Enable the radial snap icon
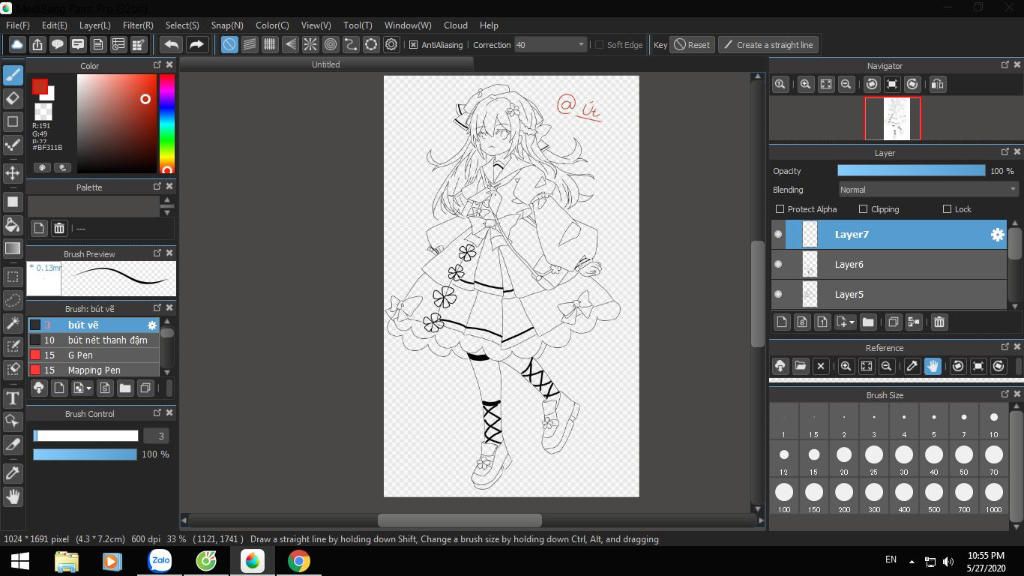 pos(310,44)
